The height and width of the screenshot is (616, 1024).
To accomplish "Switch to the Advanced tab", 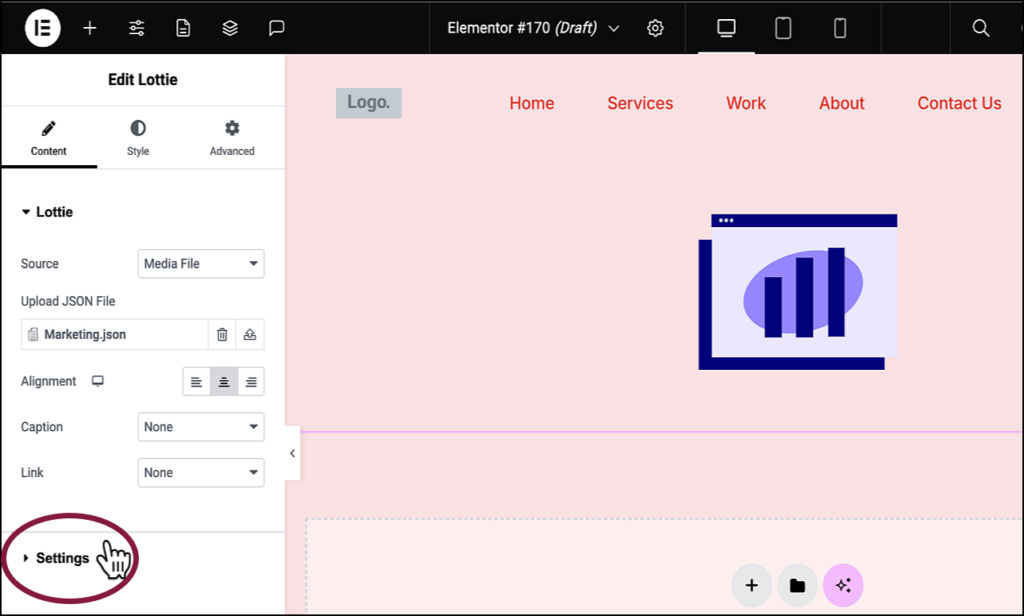I will coord(231,137).
